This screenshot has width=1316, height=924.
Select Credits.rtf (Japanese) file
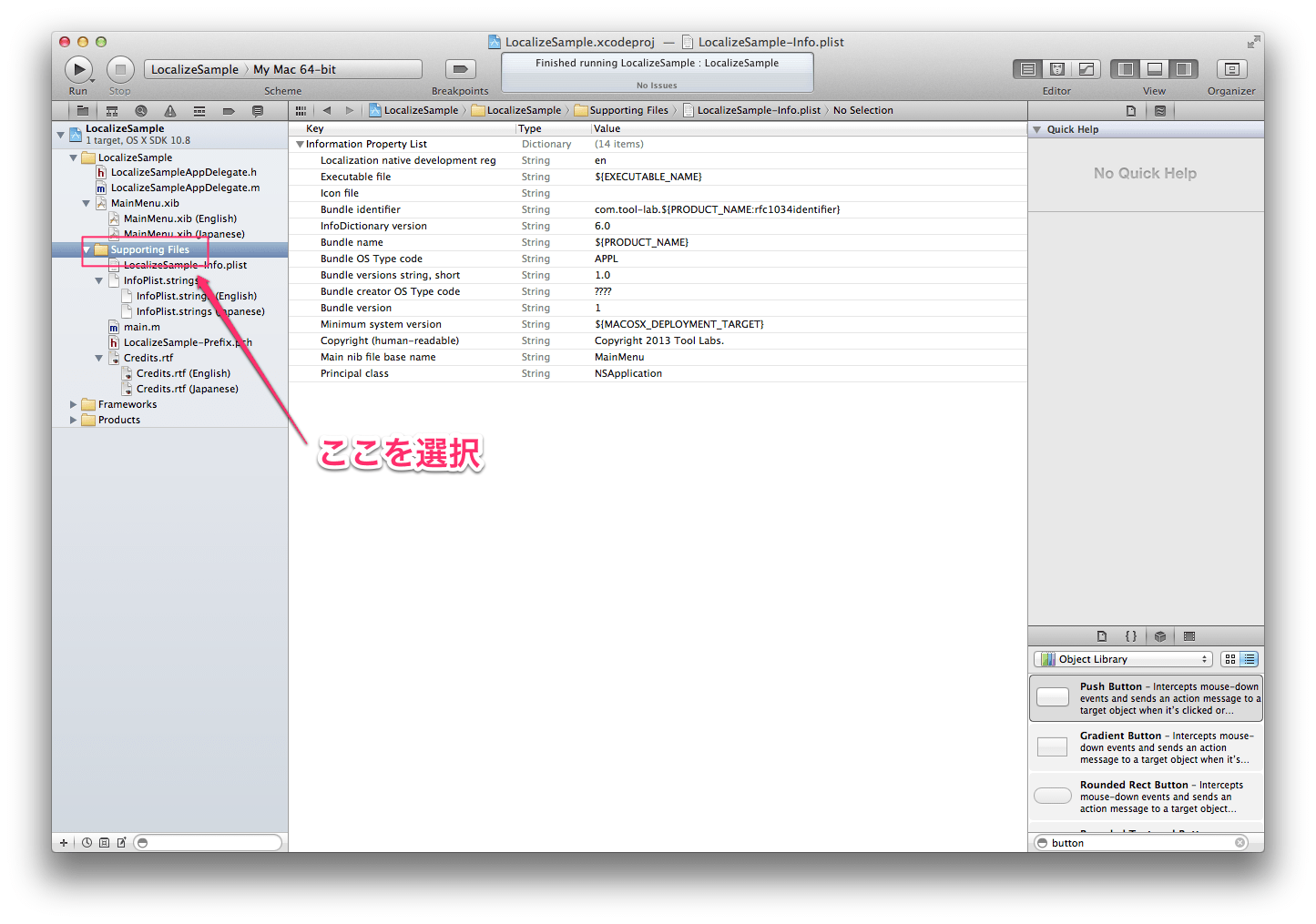187,389
